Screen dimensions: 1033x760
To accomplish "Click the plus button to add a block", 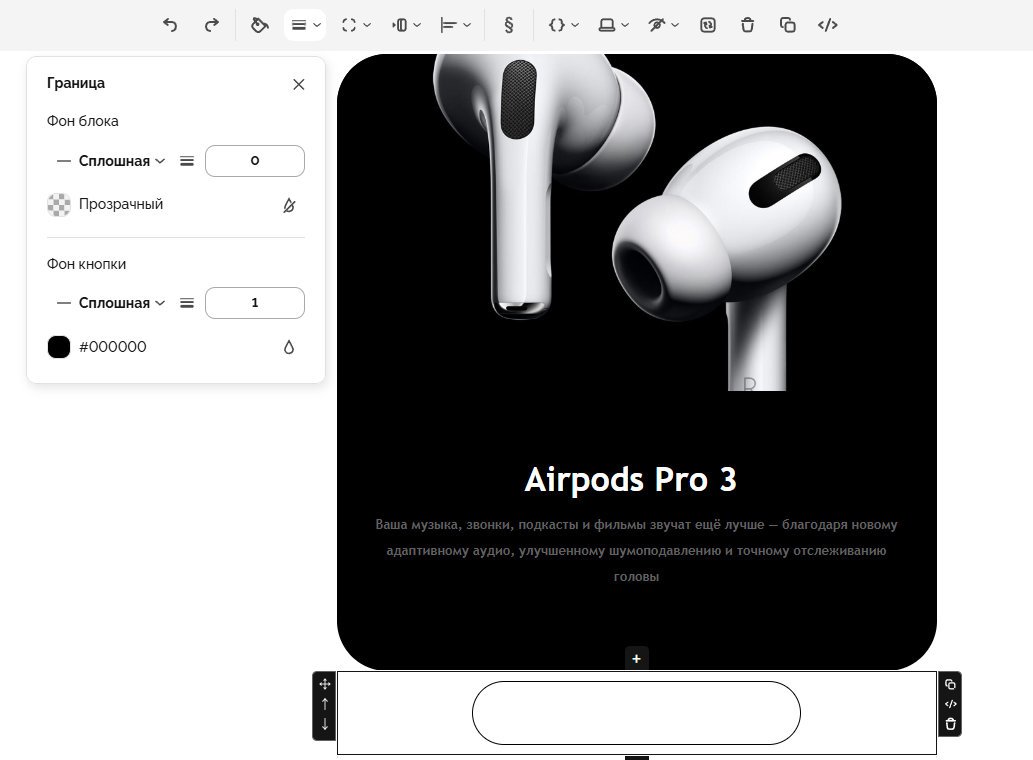I will point(636,658).
